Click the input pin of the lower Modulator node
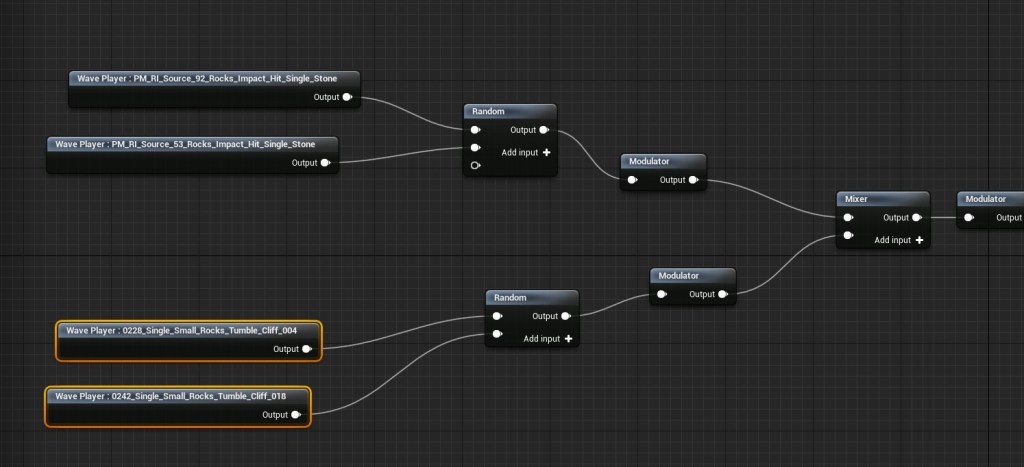The width and height of the screenshot is (1024, 467). [x=662, y=294]
